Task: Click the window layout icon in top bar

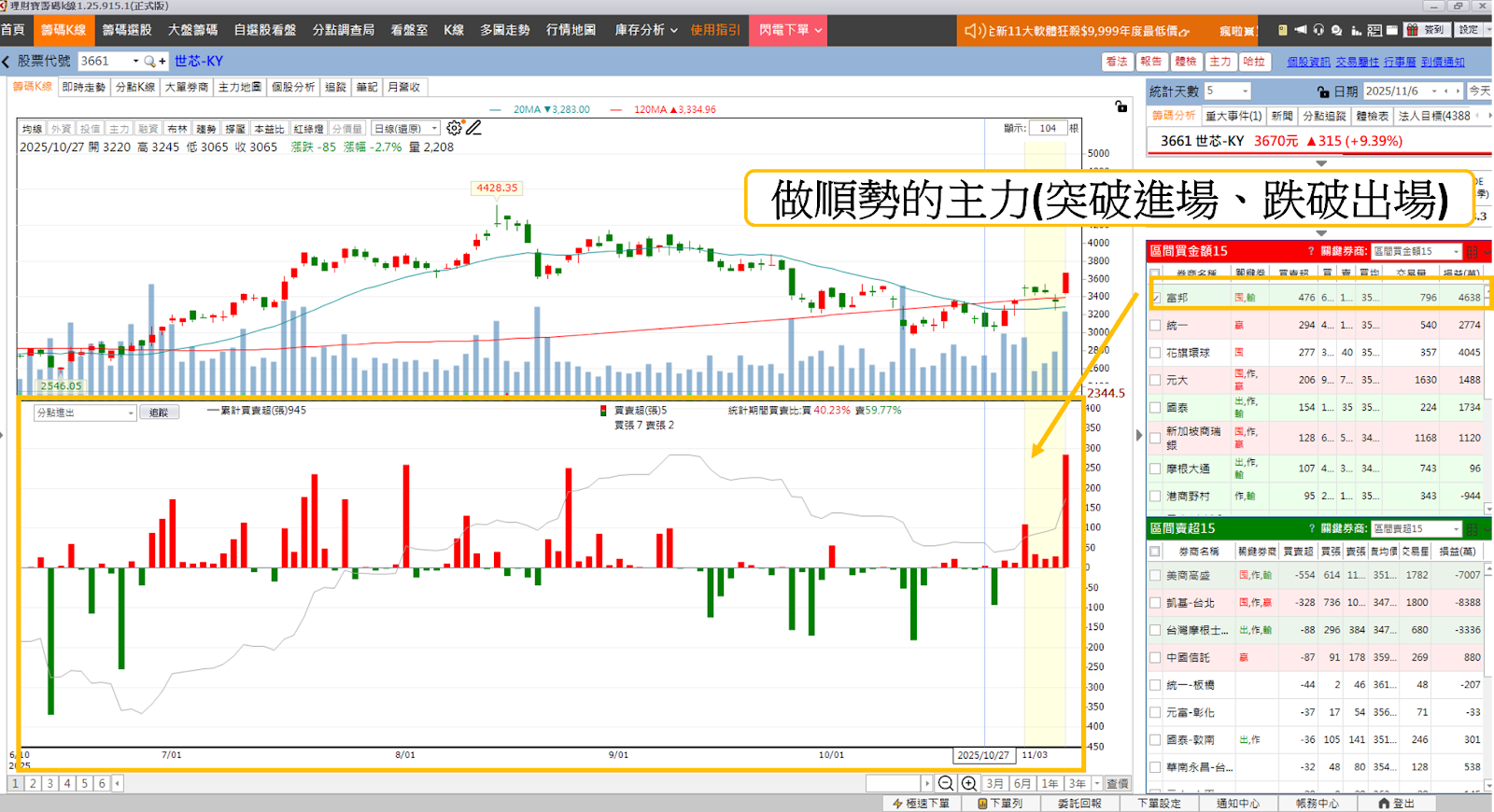Action: click(x=1392, y=30)
